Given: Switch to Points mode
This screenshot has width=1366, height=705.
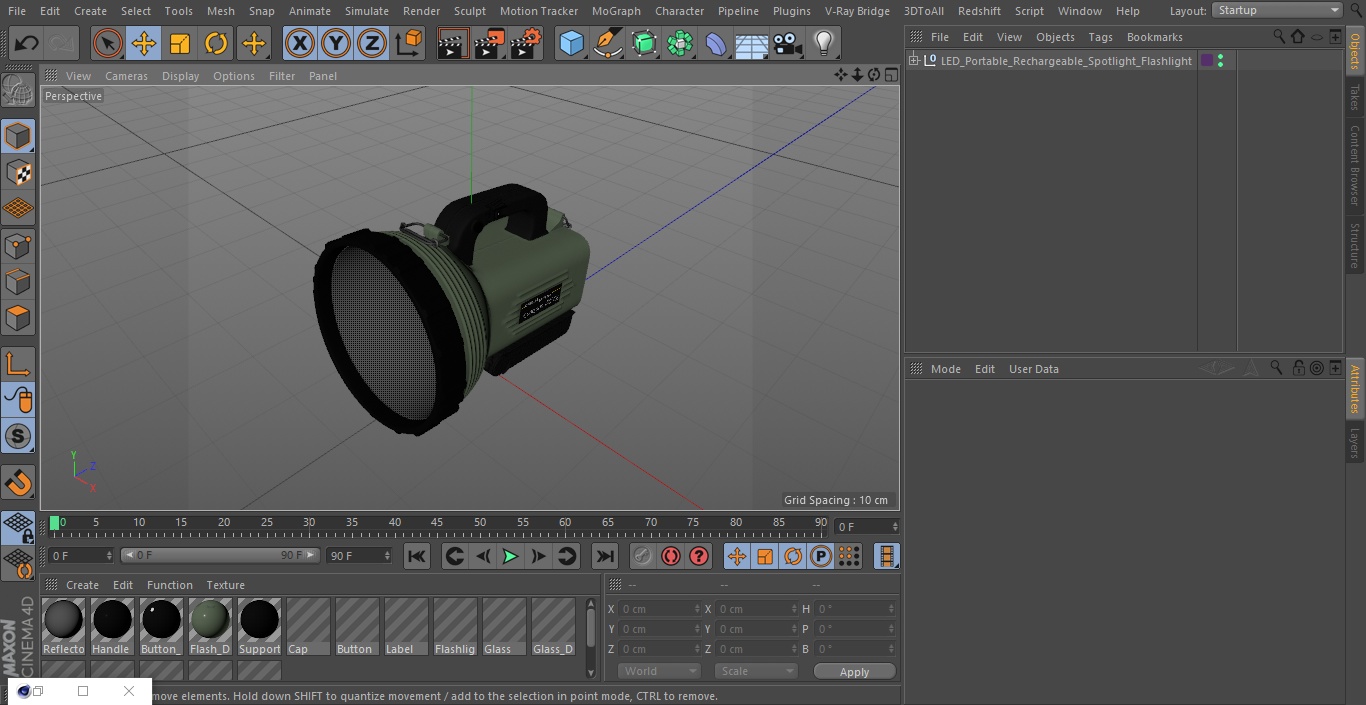Looking at the screenshot, I should (x=18, y=245).
